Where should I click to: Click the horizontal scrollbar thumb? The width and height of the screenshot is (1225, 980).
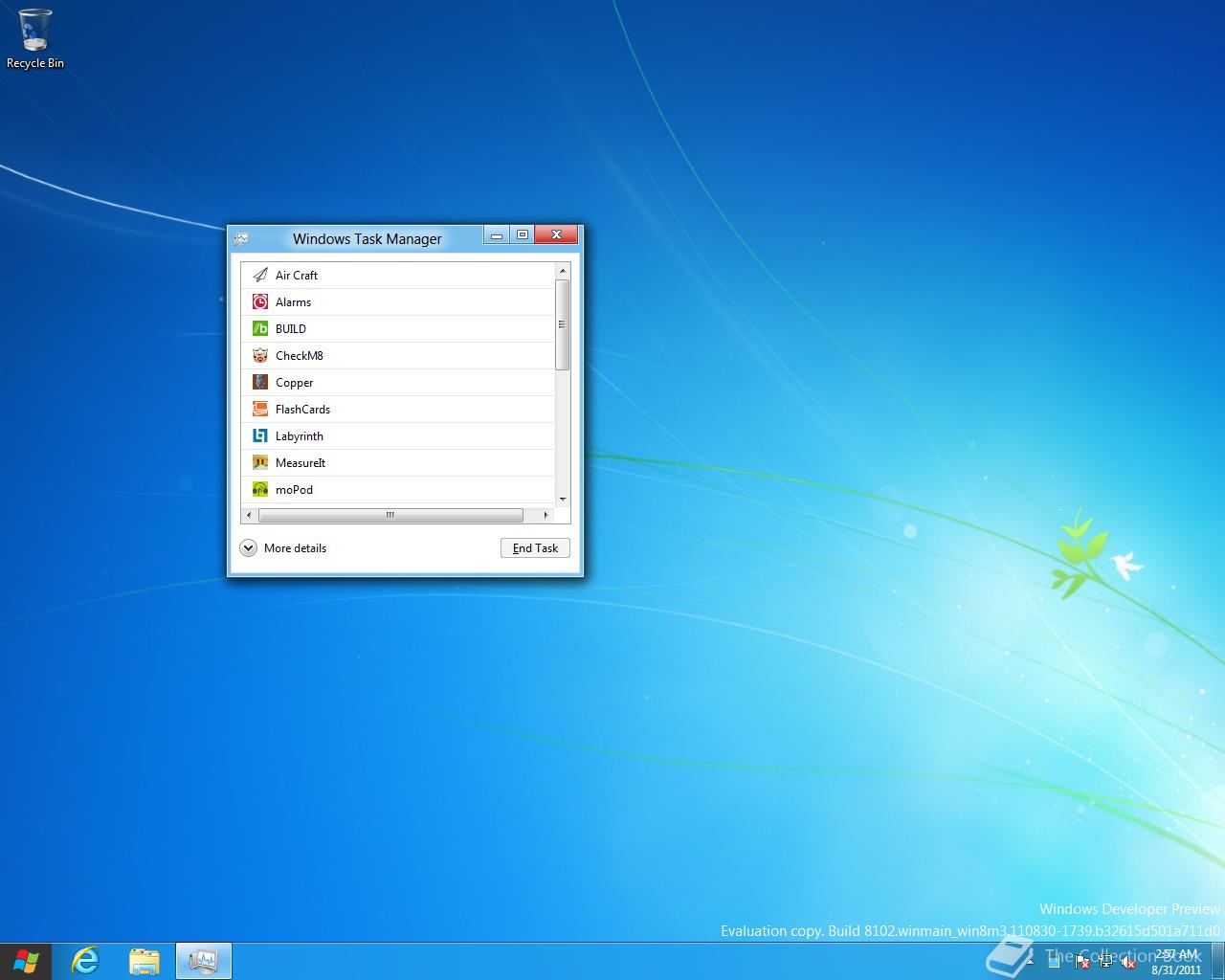tap(390, 515)
